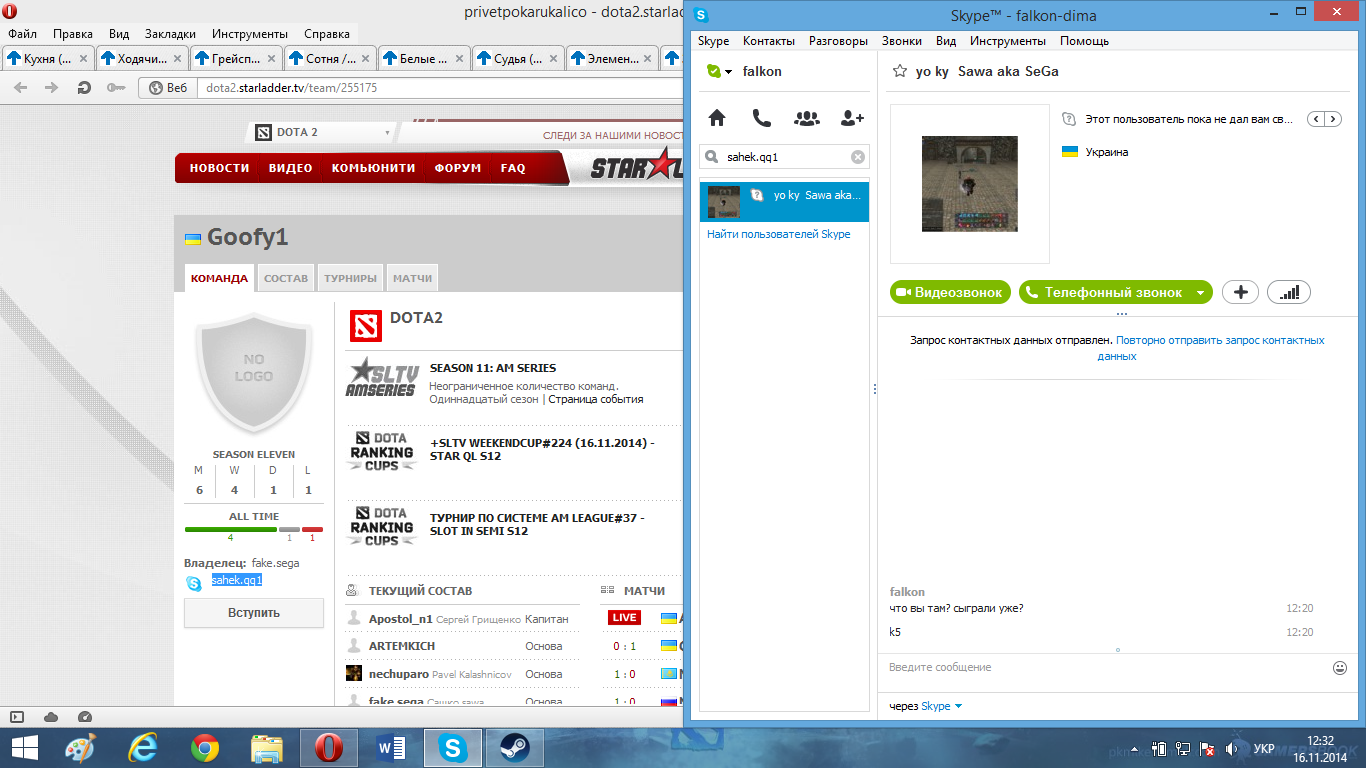Open the Звонки menu in Skype
This screenshot has height=768, width=1366.
point(902,41)
